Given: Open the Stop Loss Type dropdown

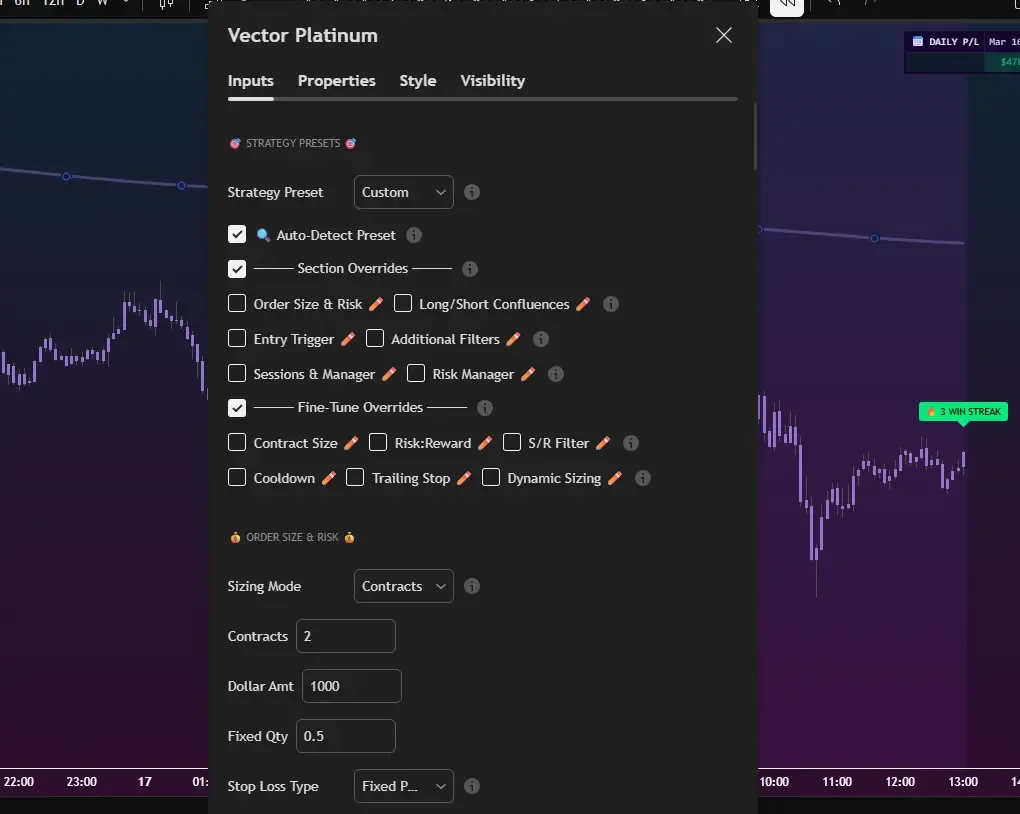Looking at the screenshot, I should point(403,787).
